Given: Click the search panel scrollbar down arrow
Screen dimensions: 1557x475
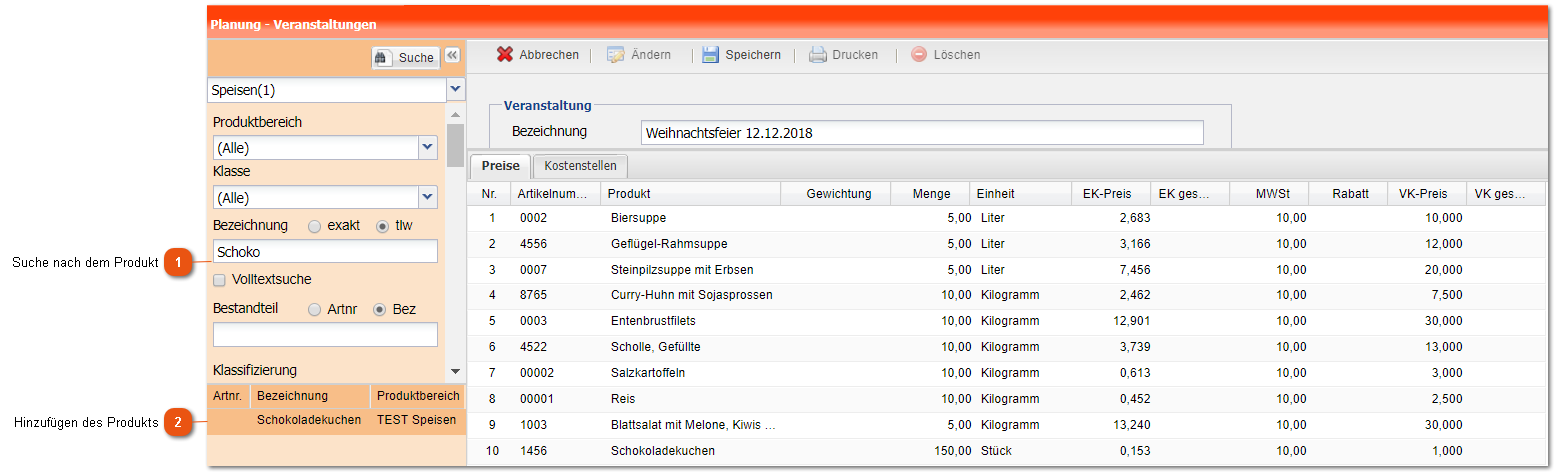Looking at the screenshot, I should 455,371.
